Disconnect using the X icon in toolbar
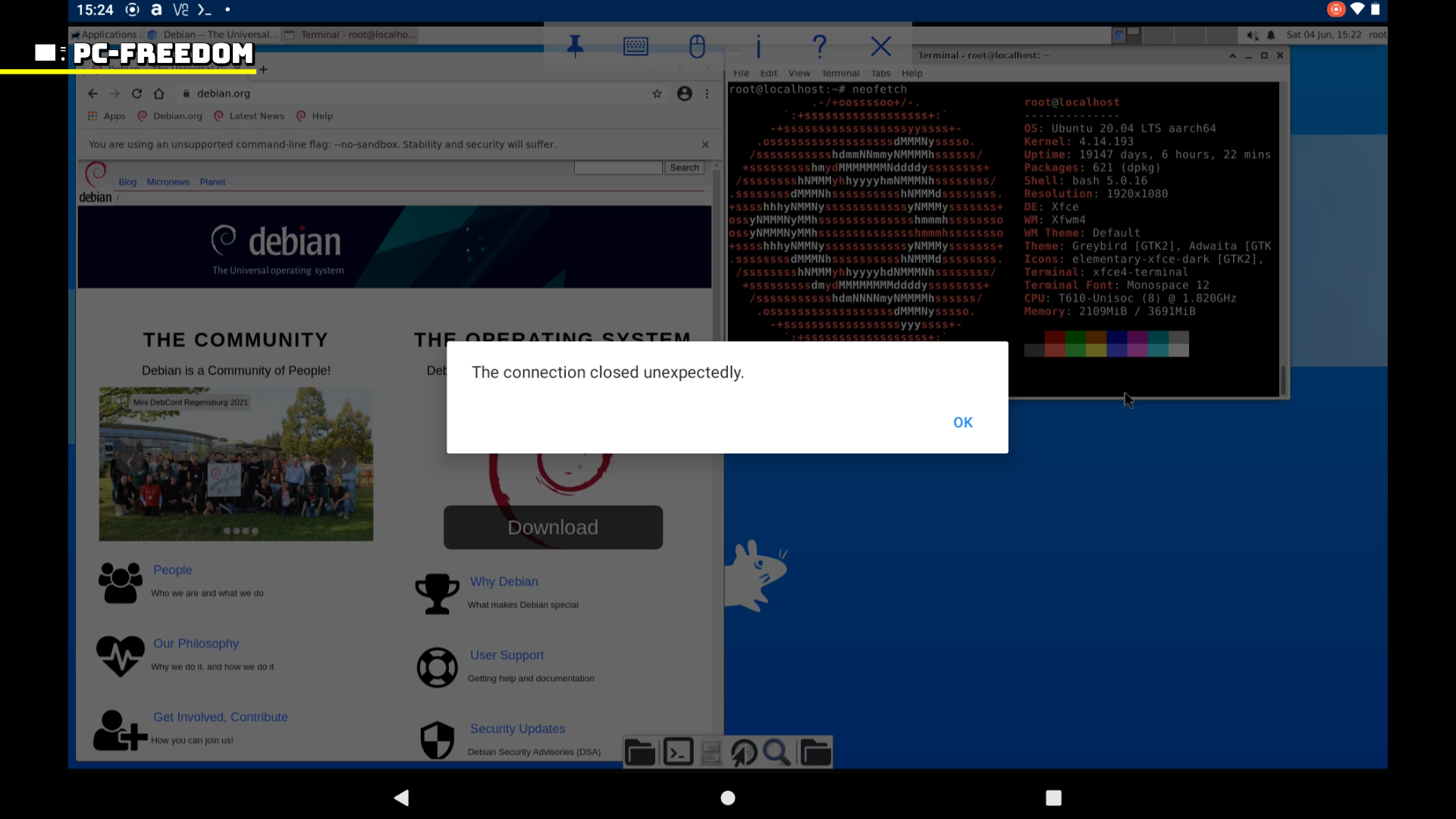 (880, 46)
